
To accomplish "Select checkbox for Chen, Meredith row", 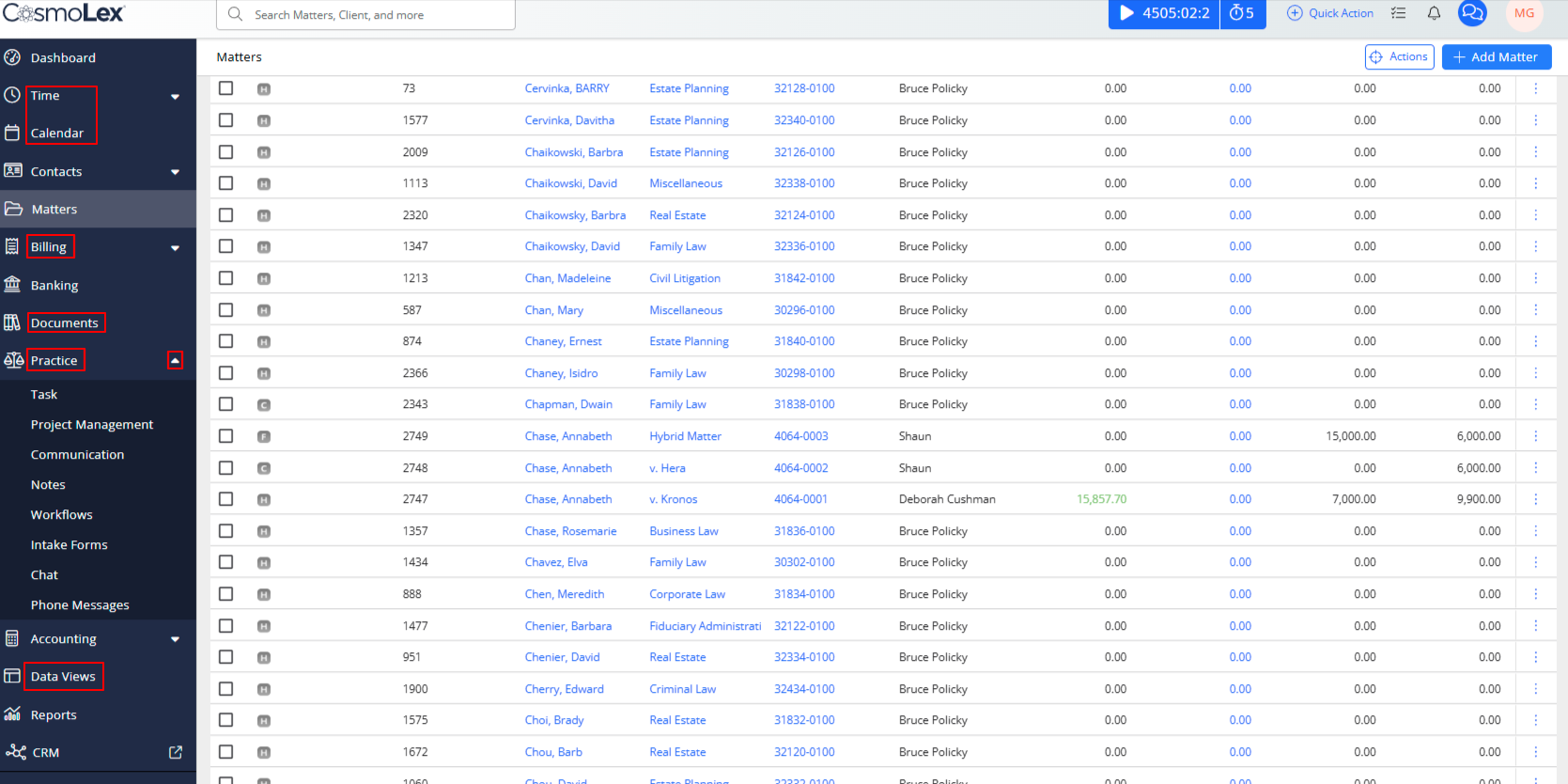I will [225, 593].
